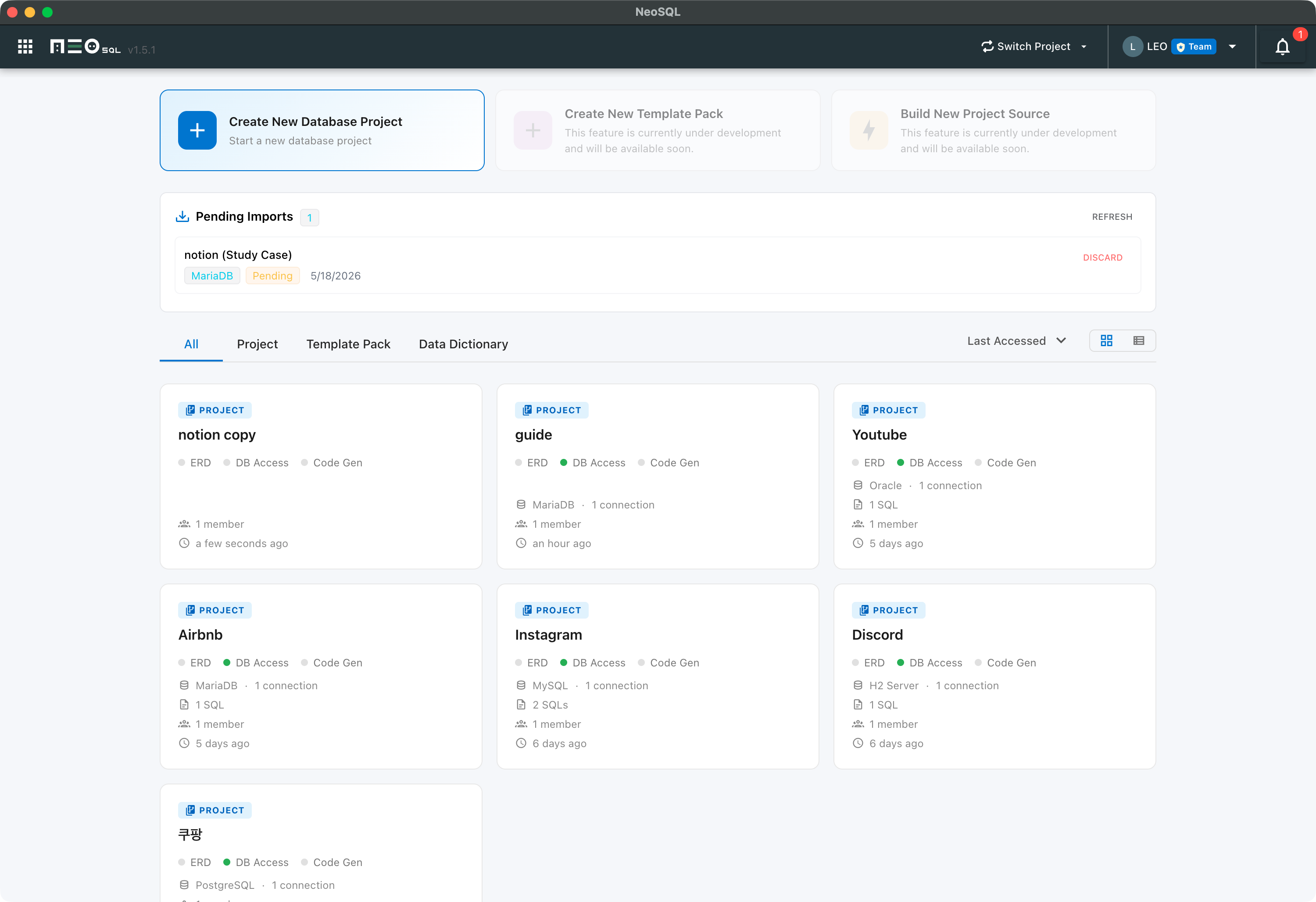Click the project icon on Discord card
The width and height of the screenshot is (1316, 902).
864,610
